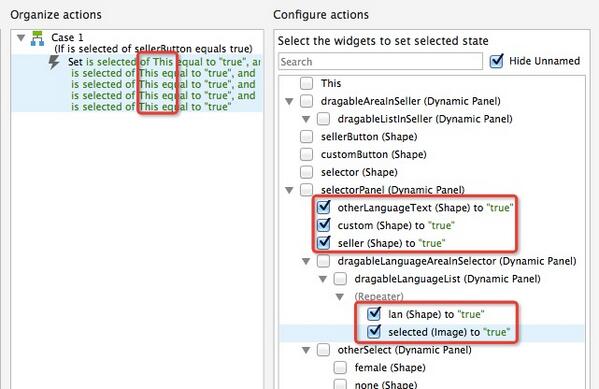Select the selector (Shape) label
The image size is (599, 389).
point(359,172)
